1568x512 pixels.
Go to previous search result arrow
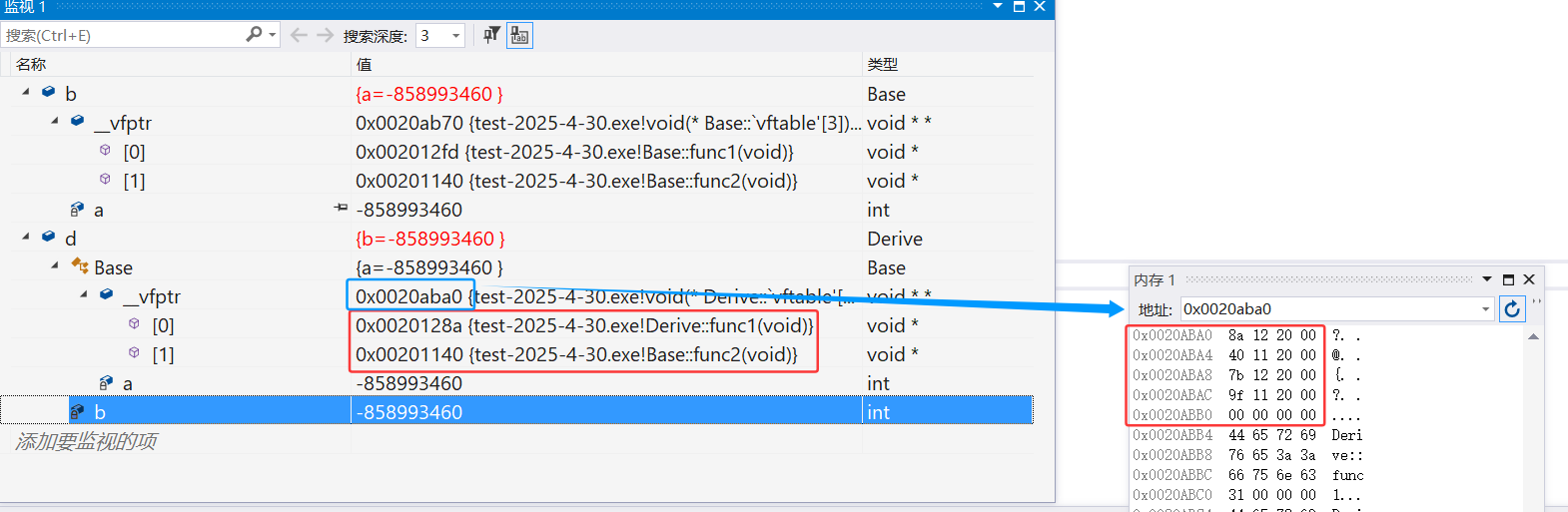pos(298,35)
